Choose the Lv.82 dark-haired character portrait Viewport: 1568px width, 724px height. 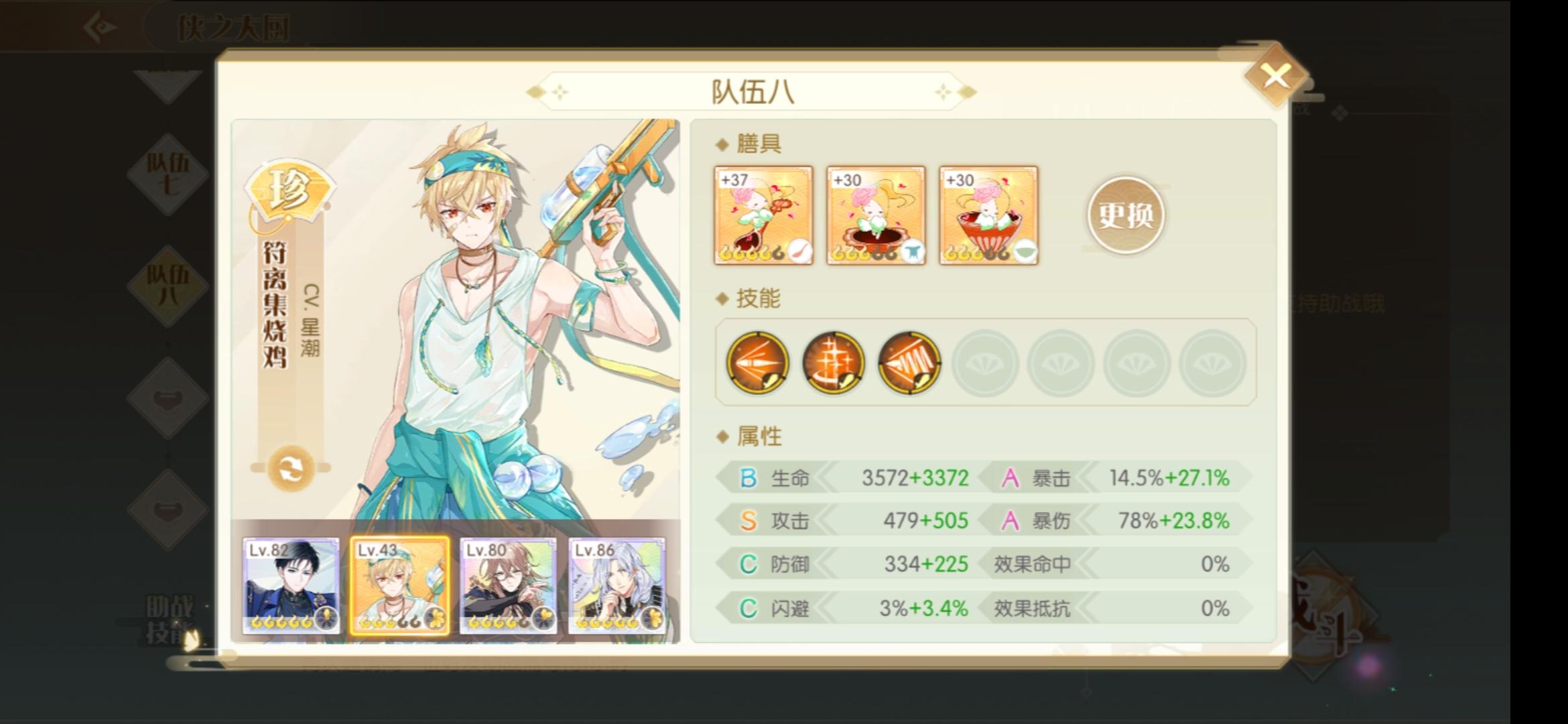291,586
